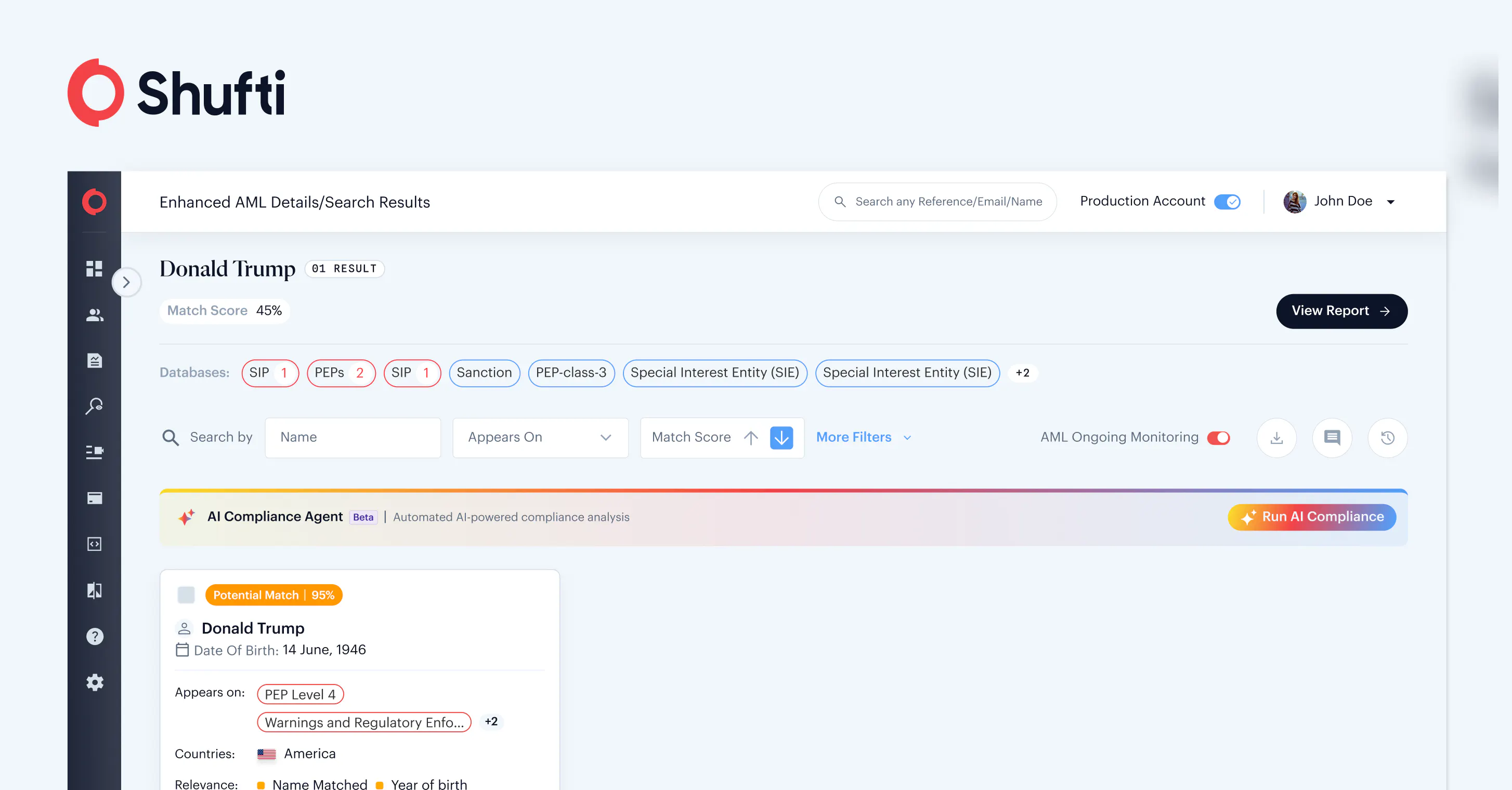Image resolution: width=1512 pixels, height=790 pixels.
Task: Sort Match Score ascending with up arrow
Action: [x=751, y=438]
